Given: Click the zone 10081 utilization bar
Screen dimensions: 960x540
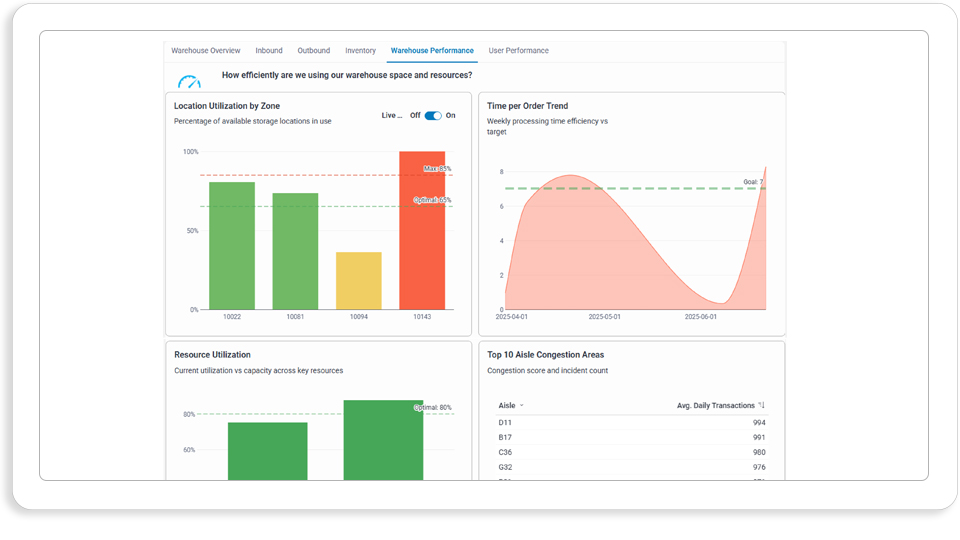Looking at the screenshot, I should [x=295, y=251].
